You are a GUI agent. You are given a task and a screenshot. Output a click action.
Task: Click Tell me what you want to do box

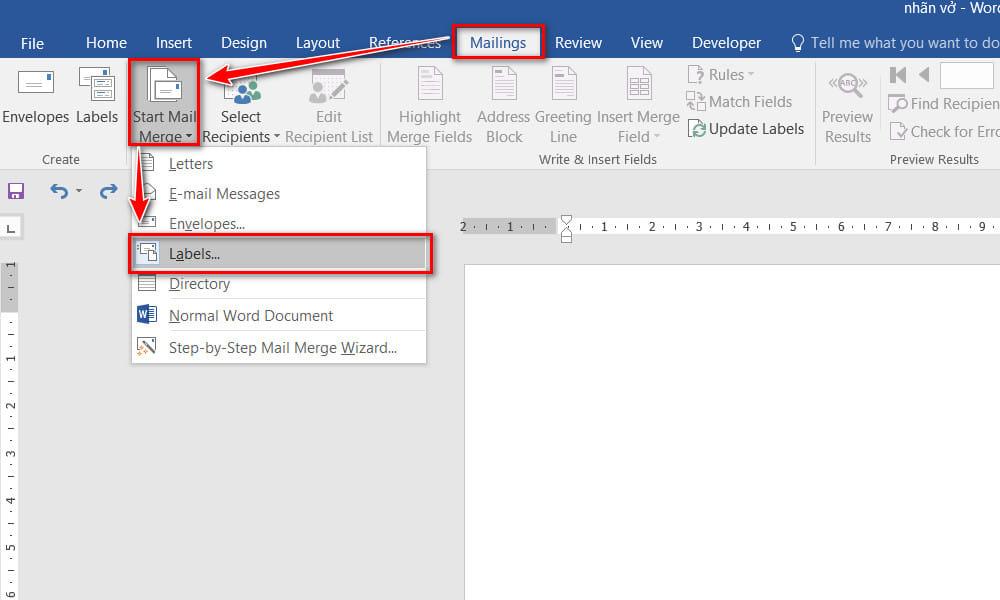pos(895,43)
